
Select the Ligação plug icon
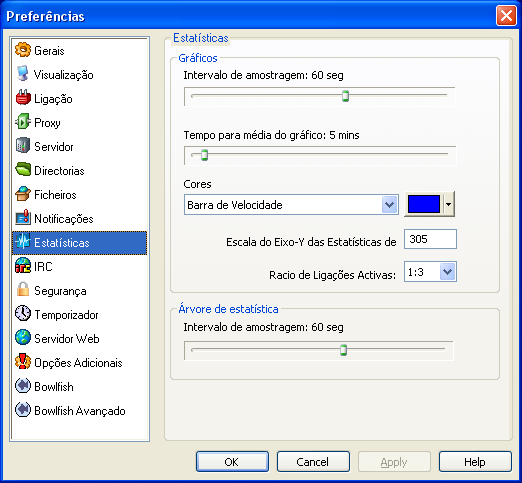(23, 98)
